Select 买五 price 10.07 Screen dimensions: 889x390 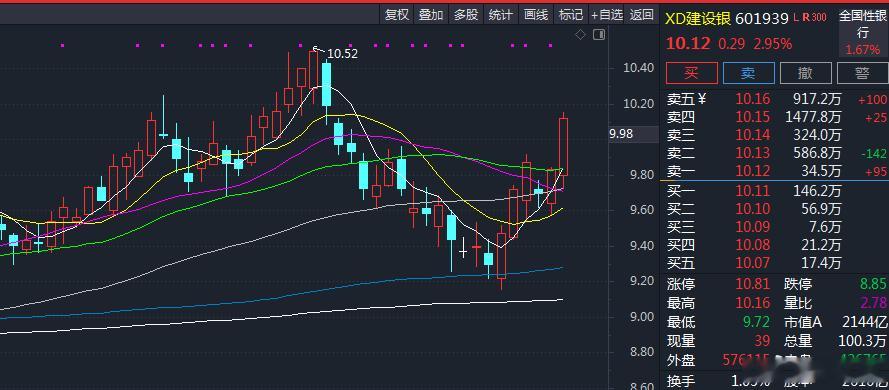tap(753, 262)
